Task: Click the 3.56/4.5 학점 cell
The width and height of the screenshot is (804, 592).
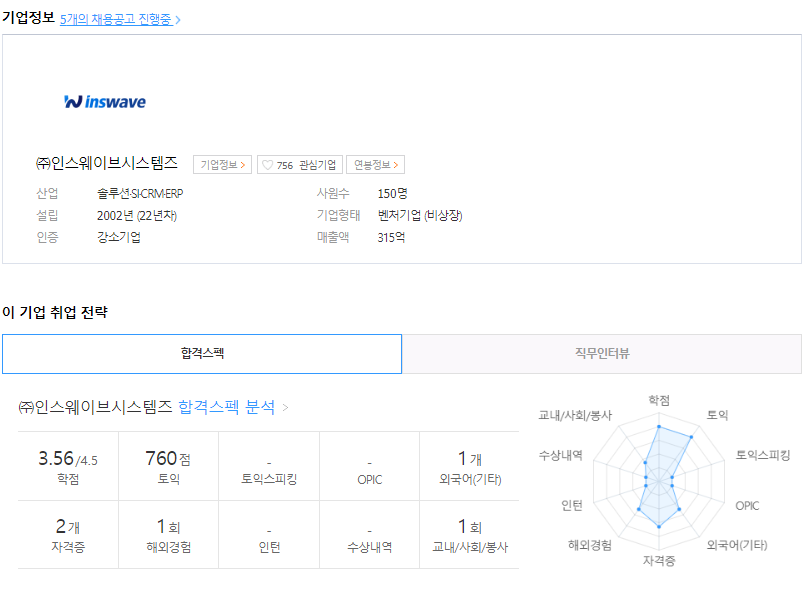Action: tap(68, 466)
